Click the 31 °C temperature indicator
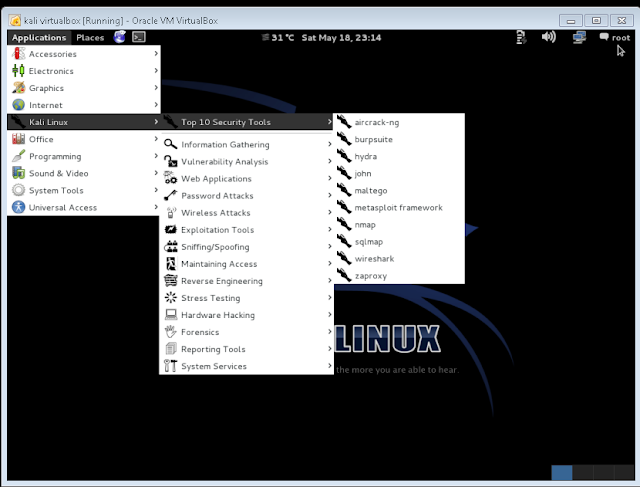The height and width of the screenshot is (487, 640). 278,38
